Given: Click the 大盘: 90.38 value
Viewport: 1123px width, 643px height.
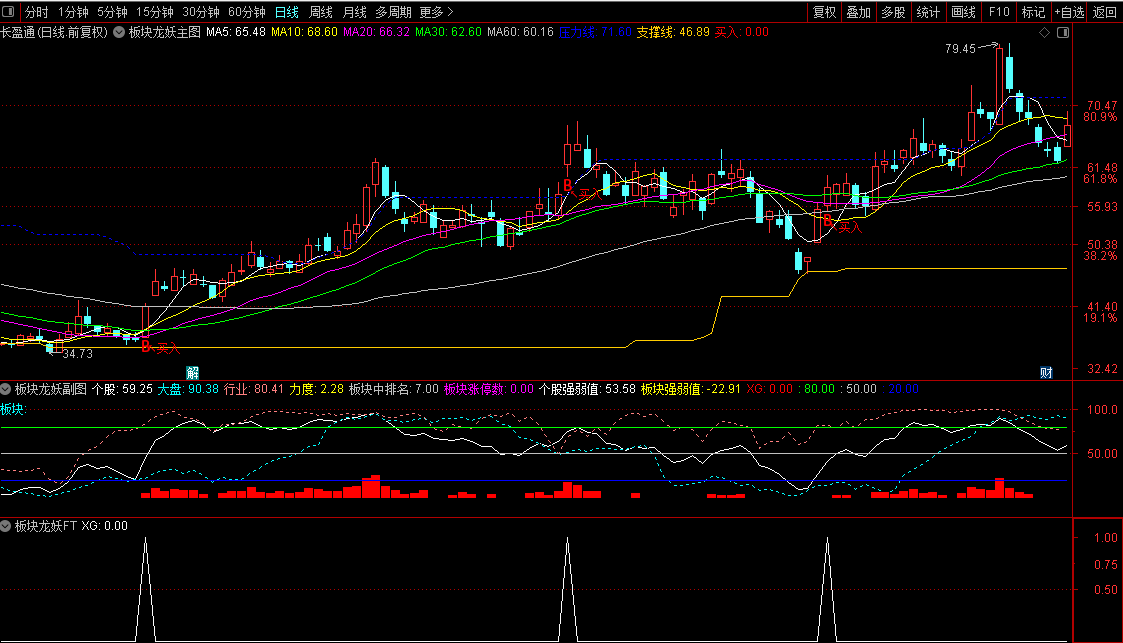Looking at the screenshot, I should (188, 389).
